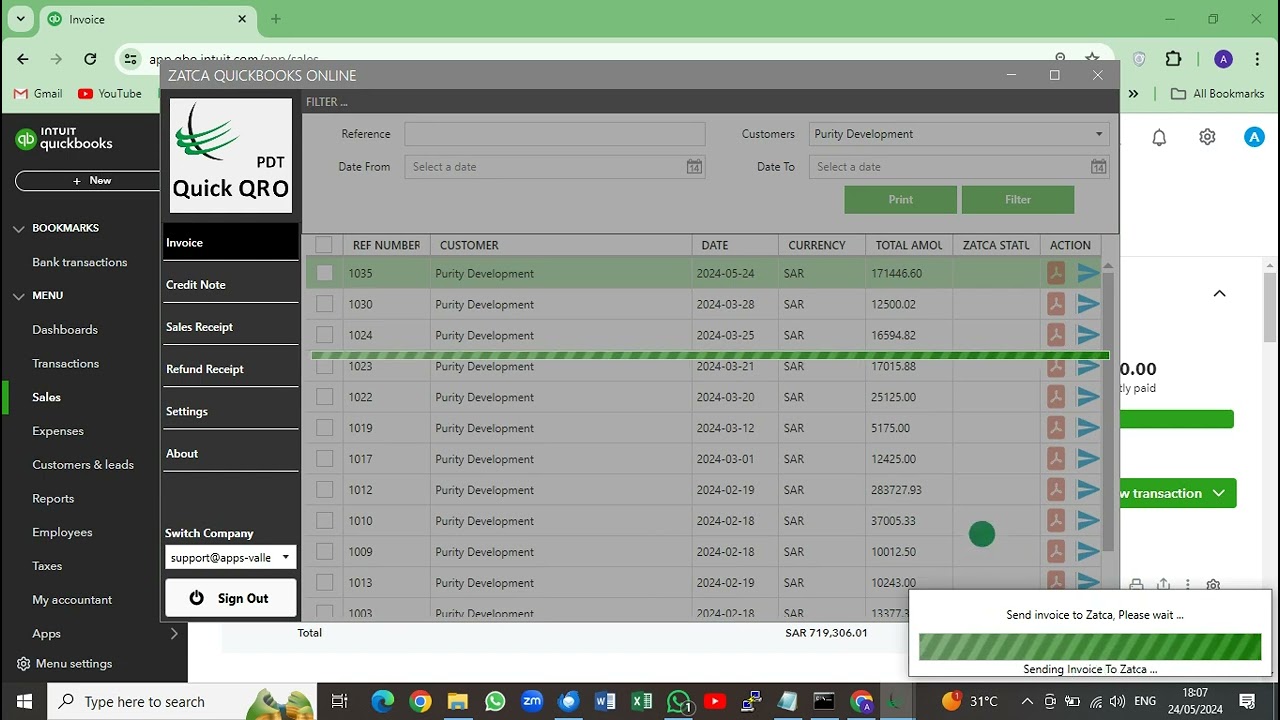The height and width of the screenshot is (720, 1280).
Task: Open WhatsApp from the taskbar
Action: point(495,701)
